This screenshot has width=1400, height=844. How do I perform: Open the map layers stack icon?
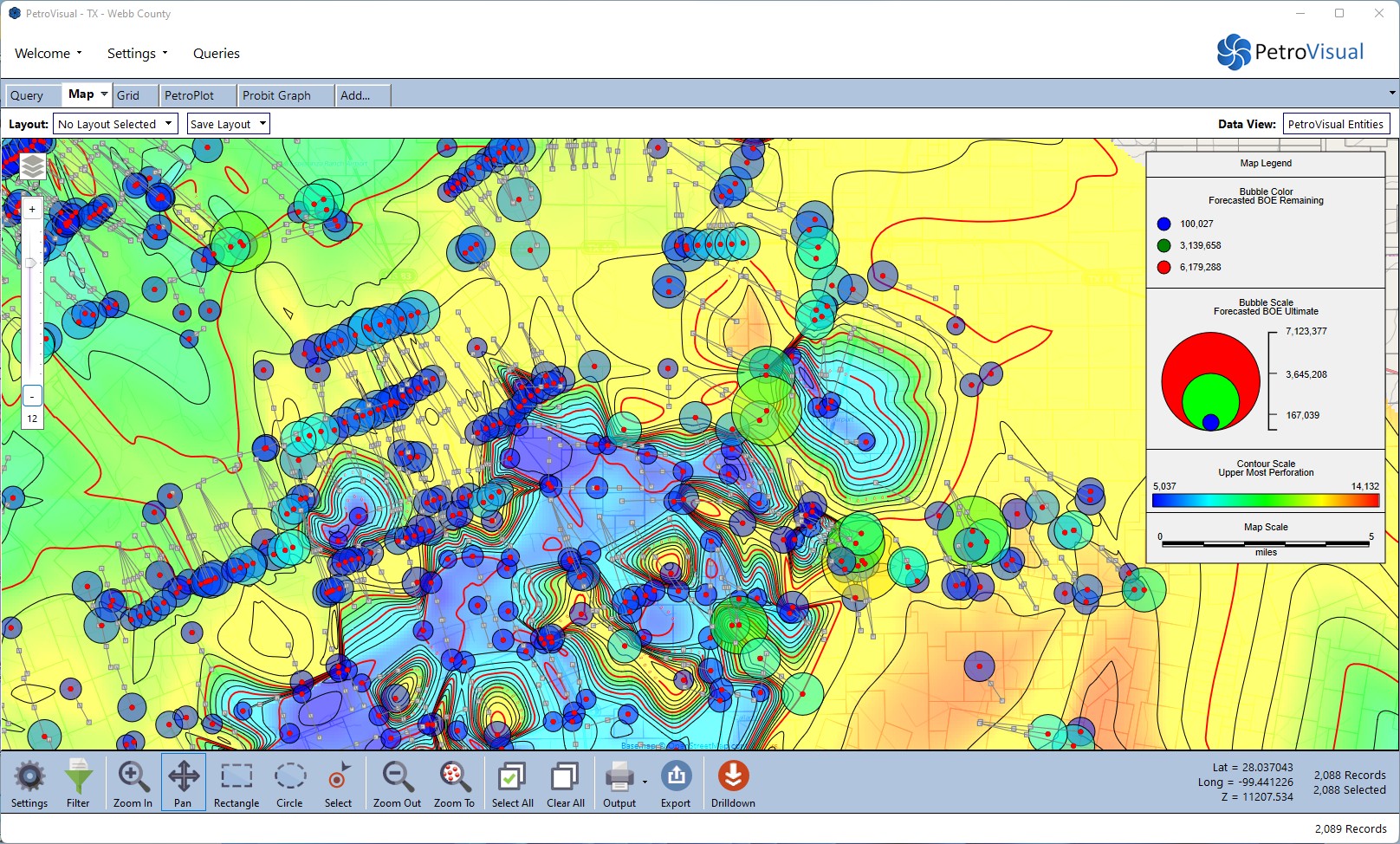pyautogui.click(x=32, y=166)
